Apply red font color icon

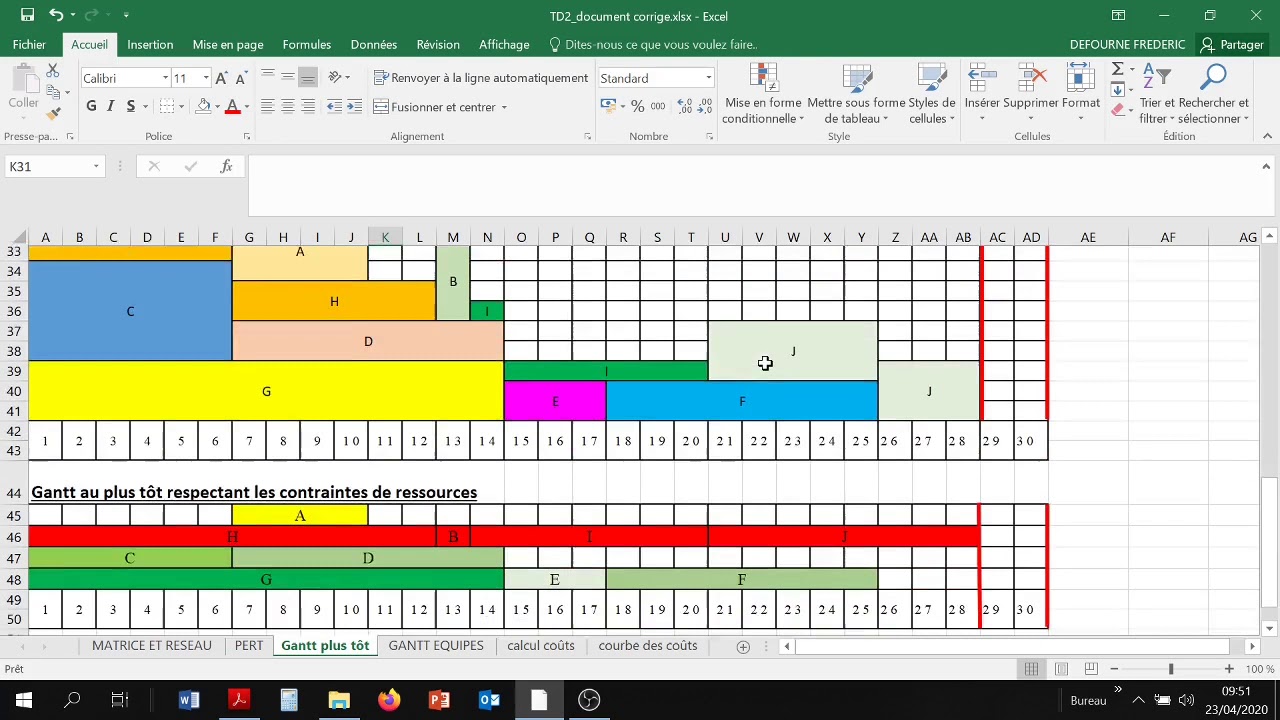click(x=232, y=106)
